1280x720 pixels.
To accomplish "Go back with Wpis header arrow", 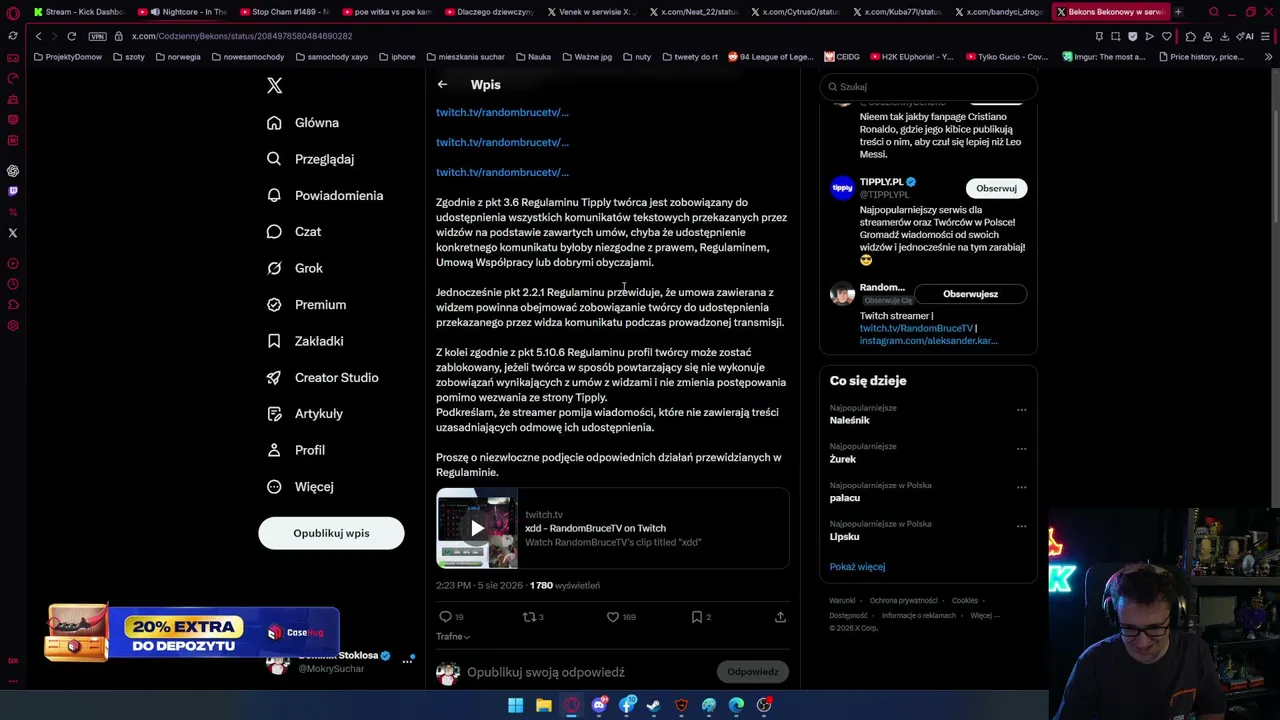I will coord(442,85).
